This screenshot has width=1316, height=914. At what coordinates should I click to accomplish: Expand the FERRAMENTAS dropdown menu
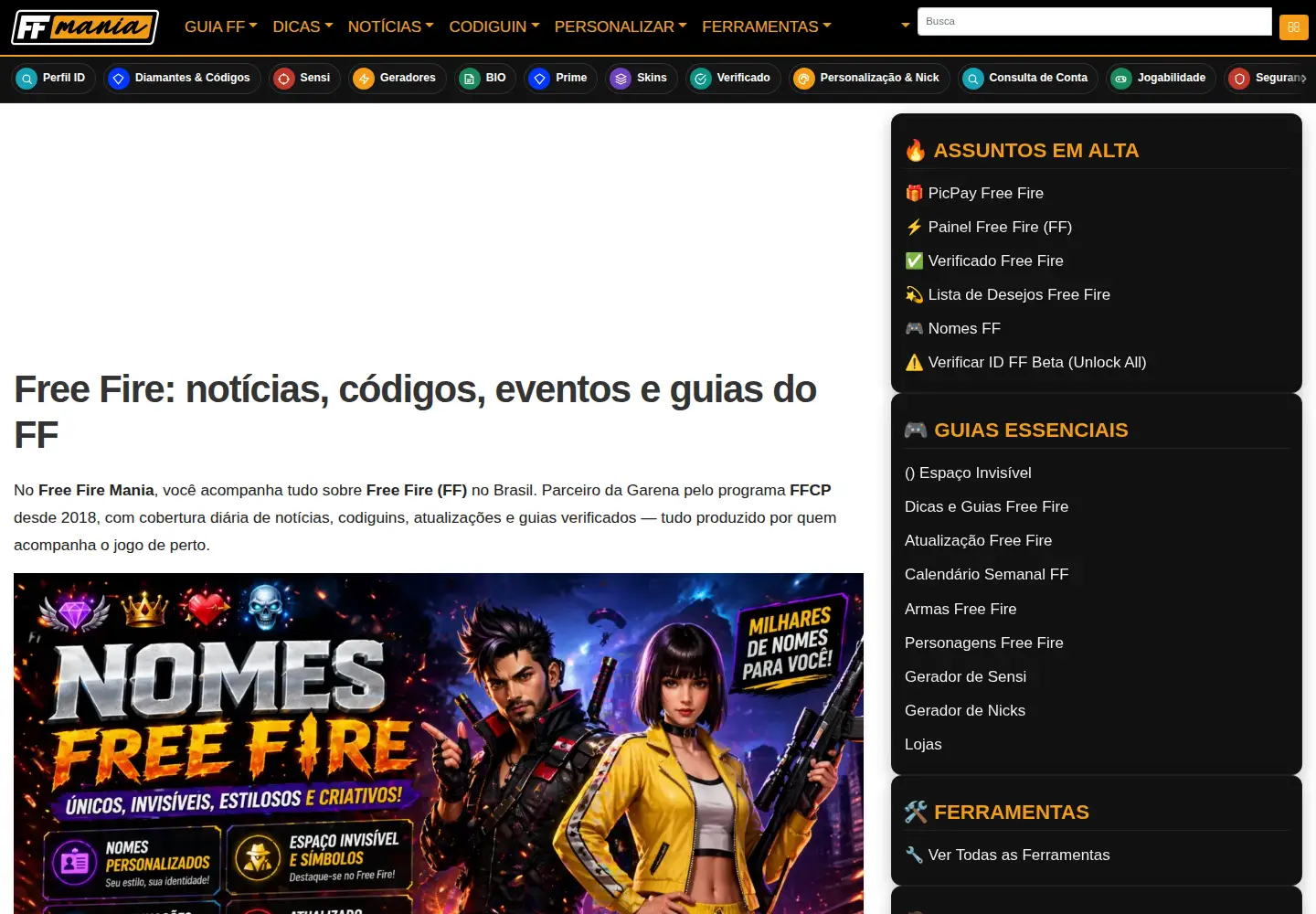pos(766,27)
